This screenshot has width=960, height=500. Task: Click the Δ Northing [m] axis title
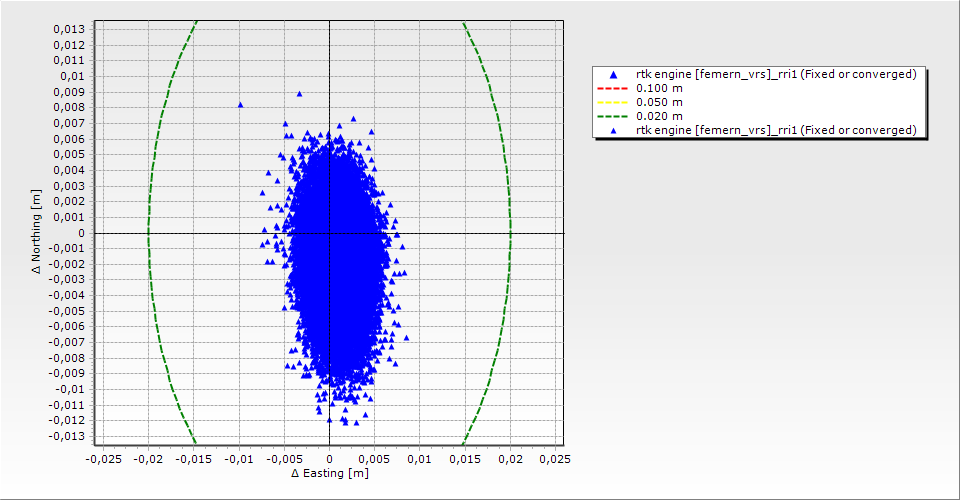[x=37, y=233]
